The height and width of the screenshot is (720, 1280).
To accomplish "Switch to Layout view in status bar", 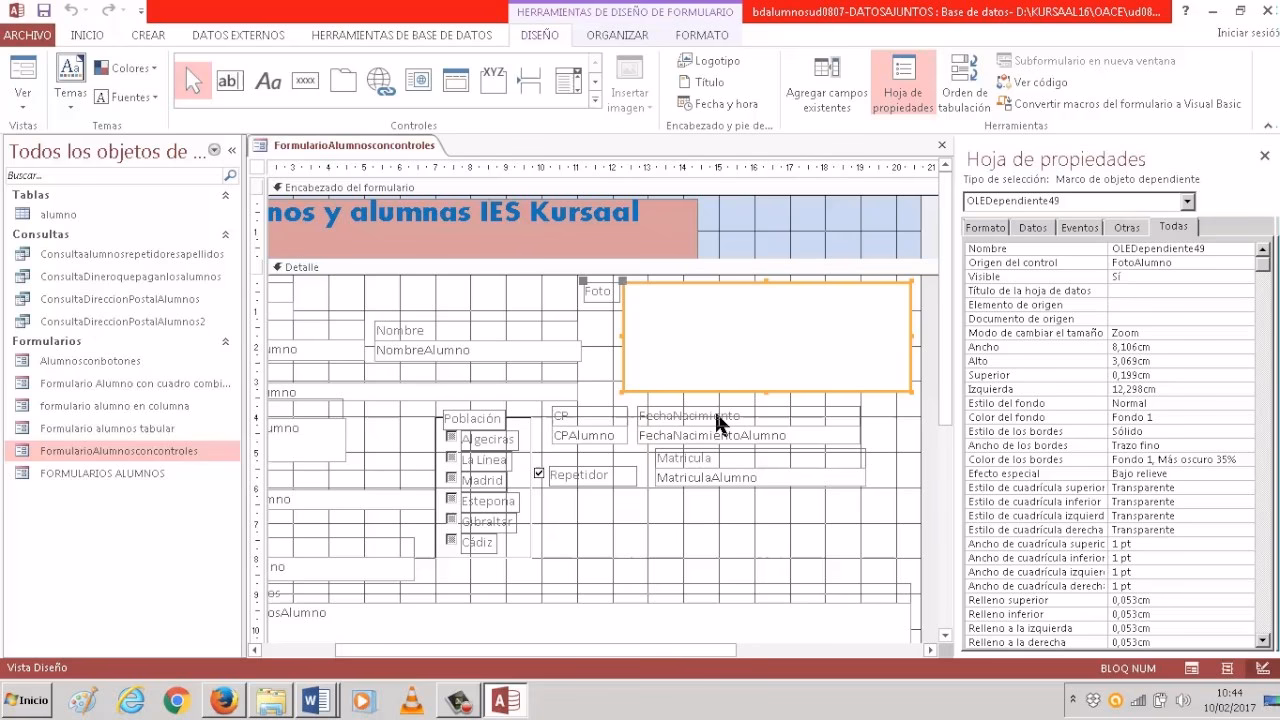I will [1227, 668].
